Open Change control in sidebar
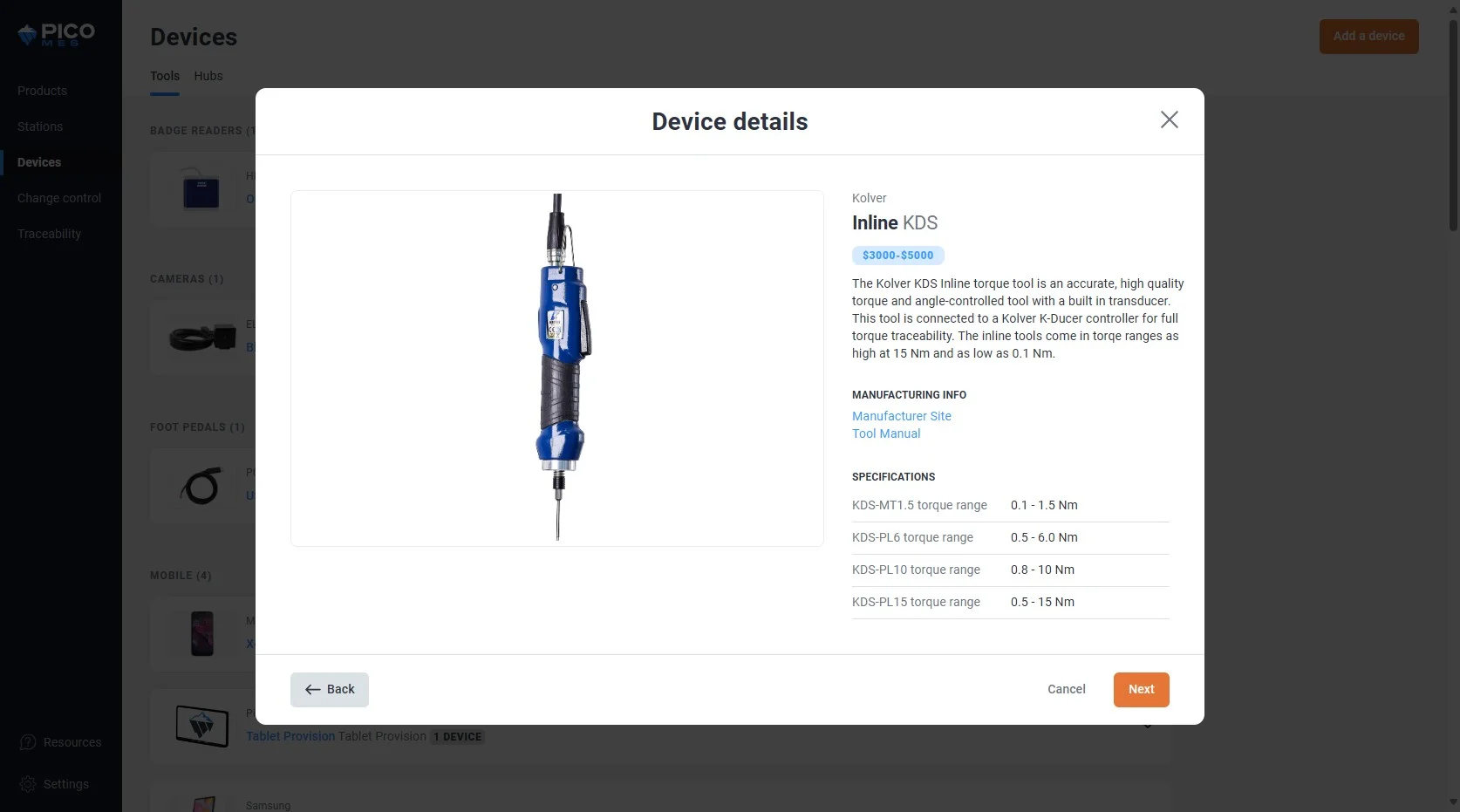1460x812 pixels. [x=59, y=198]
